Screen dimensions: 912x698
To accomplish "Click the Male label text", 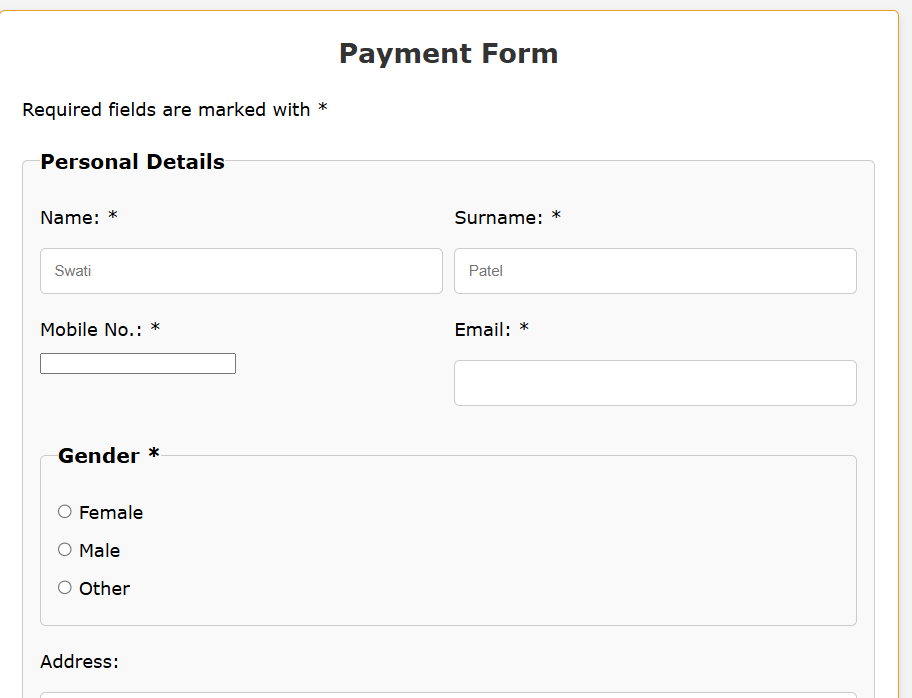I will click(99, 550).
